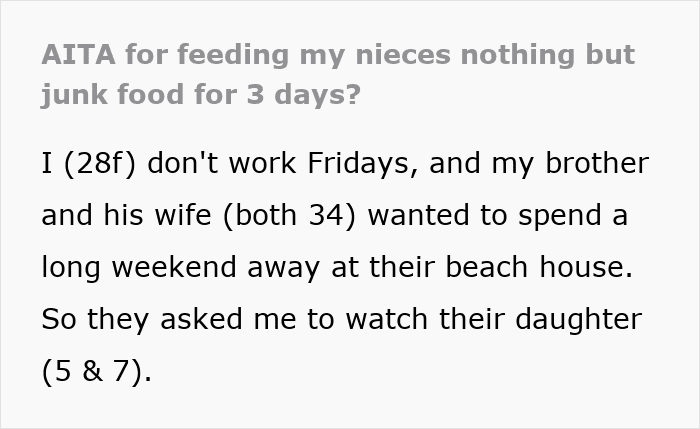The image size is (700, 429).
Task: Click the word "weekend" in the paragraph
Action: [x=174, y=267]
